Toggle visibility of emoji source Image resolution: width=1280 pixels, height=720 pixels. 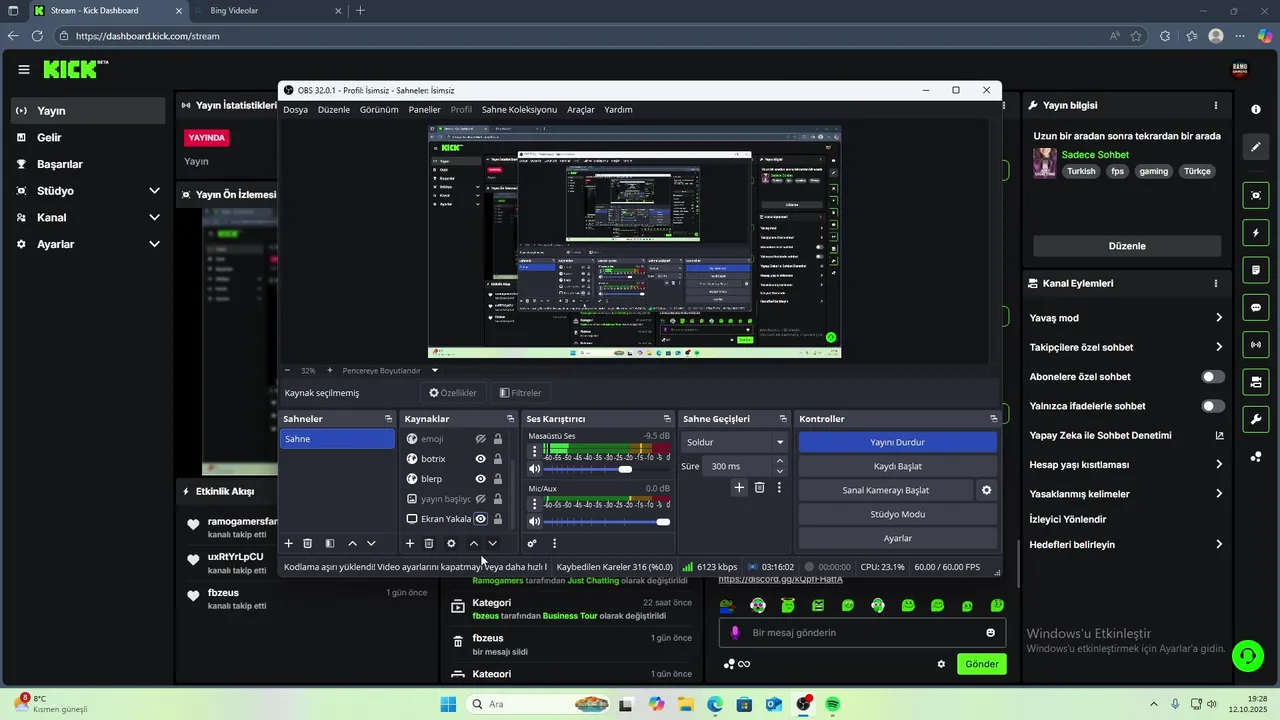pos(480,439)
